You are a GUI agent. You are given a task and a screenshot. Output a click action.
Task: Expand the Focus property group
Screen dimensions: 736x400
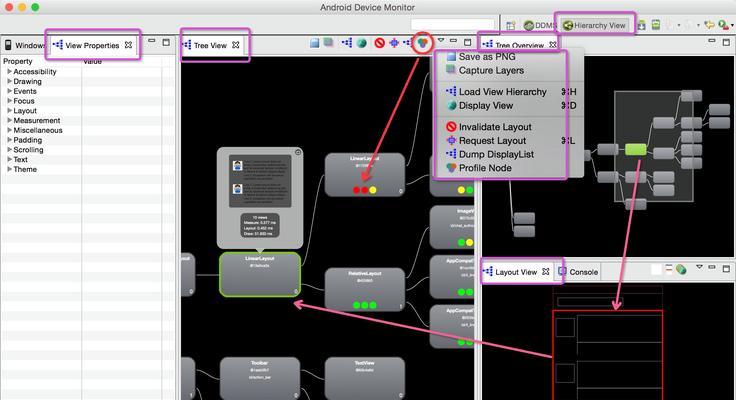pyautogui.click(x=9, y=101)
